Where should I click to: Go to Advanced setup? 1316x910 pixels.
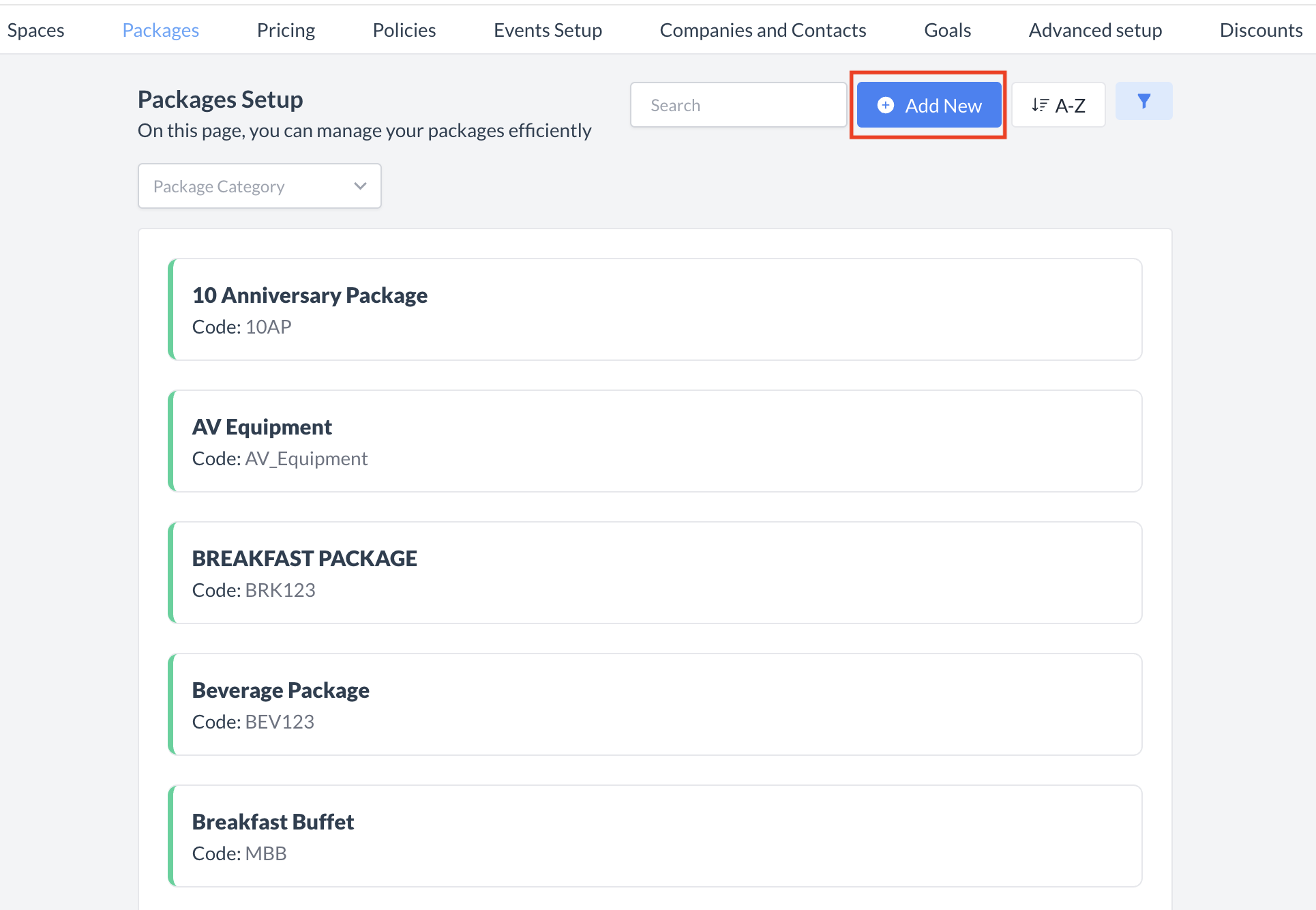point(1095,29)
